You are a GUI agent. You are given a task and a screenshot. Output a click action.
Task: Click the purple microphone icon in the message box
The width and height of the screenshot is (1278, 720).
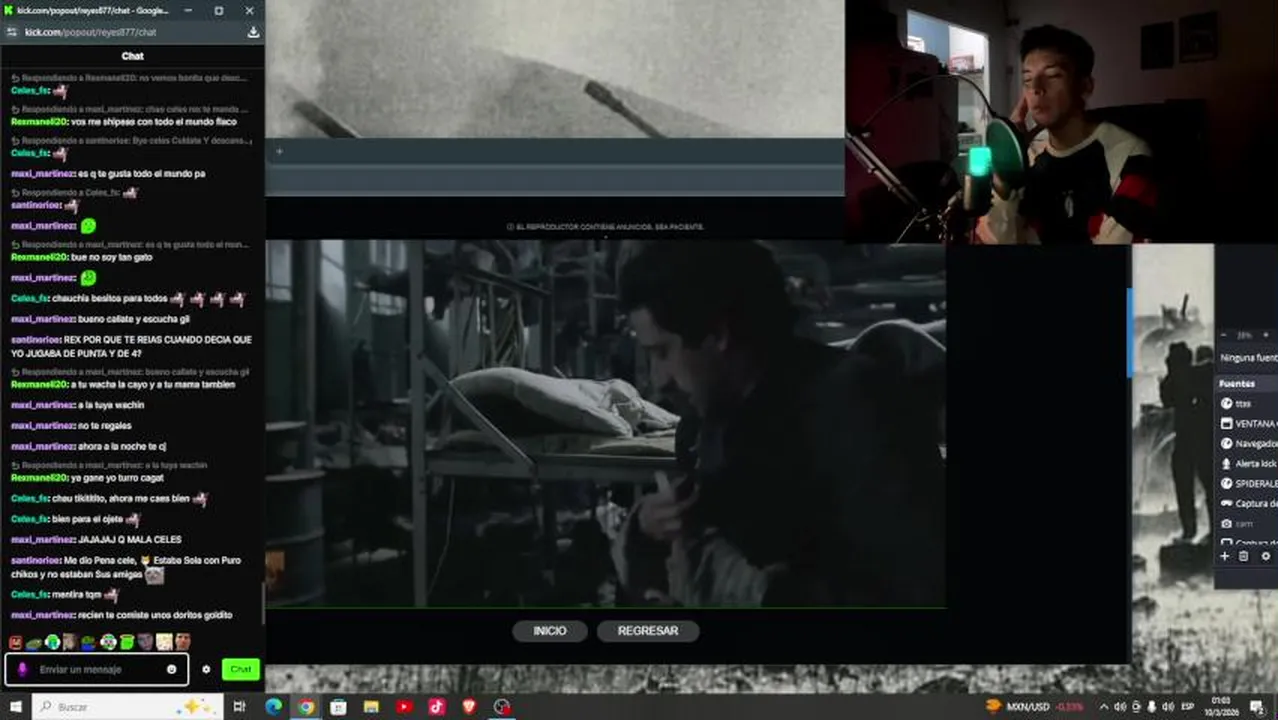23,669
